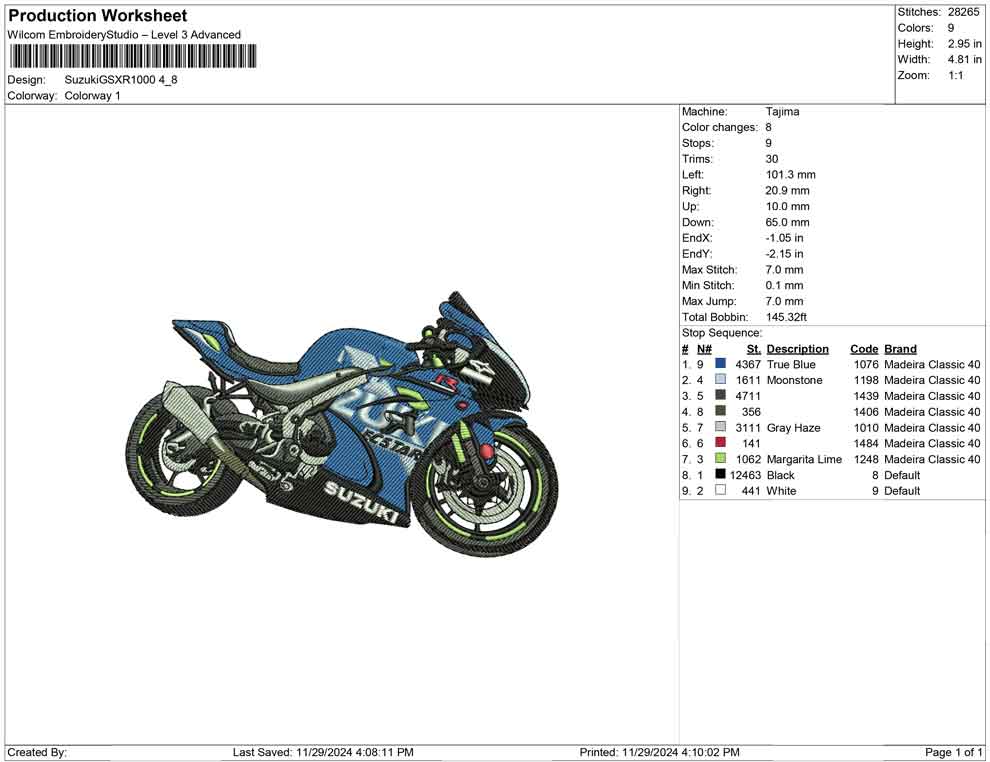990x762 pixels.
Task: Click the Colors value 9
Action: click(x=951, y=28)
